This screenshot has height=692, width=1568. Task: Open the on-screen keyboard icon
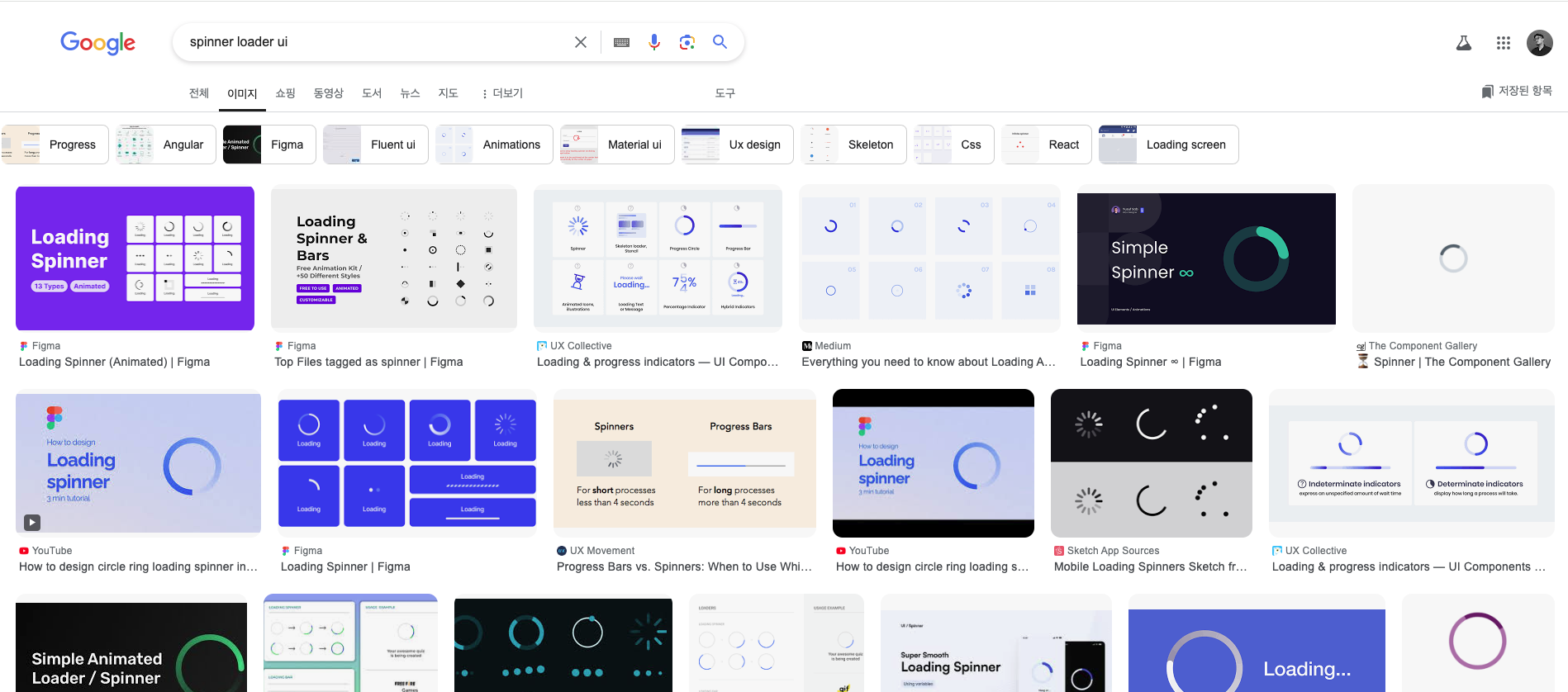pos(622,42)
